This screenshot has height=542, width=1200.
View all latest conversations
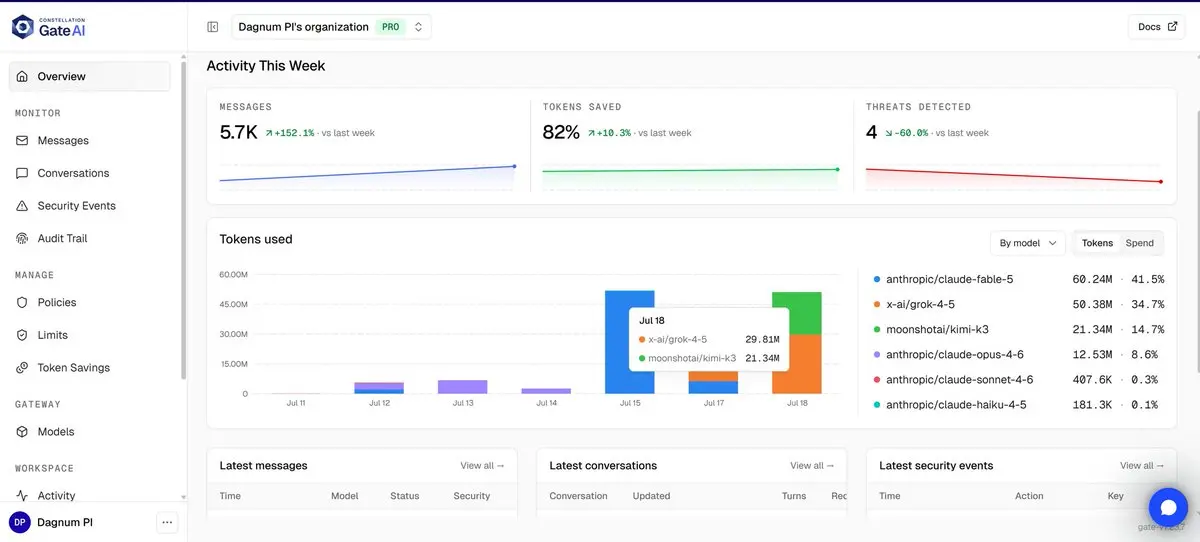[x=812, y=466]
